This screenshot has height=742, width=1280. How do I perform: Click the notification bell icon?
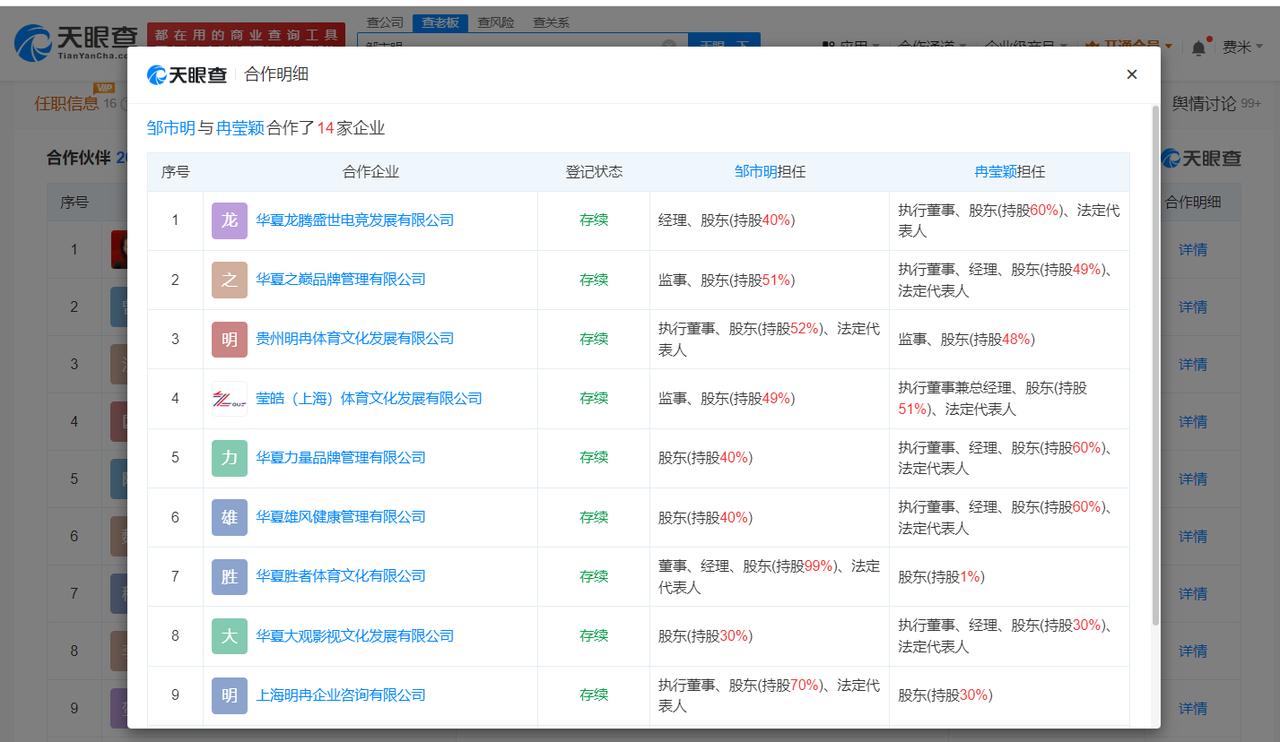point(1198,47)
